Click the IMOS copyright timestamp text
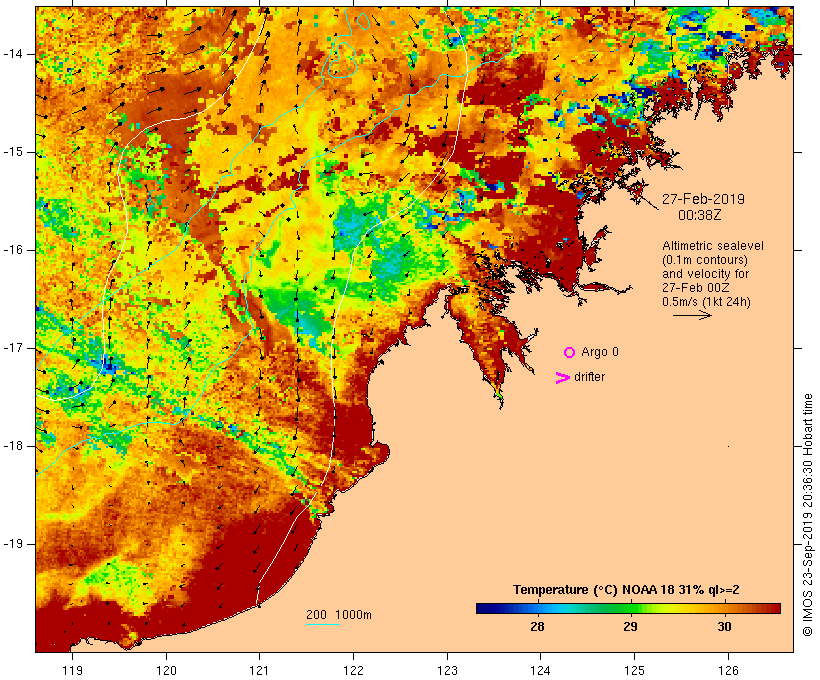The height and width of the screenshot is (680, 820). point(808,515)
